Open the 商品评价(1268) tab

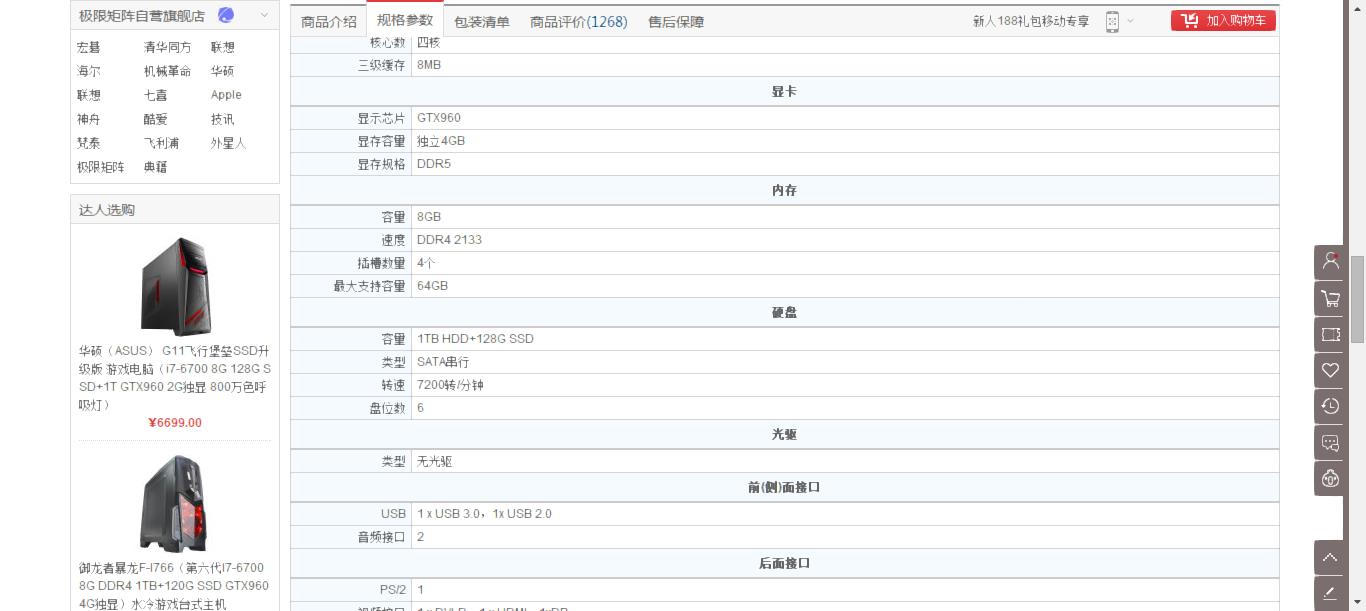click(x=579, y=21)
